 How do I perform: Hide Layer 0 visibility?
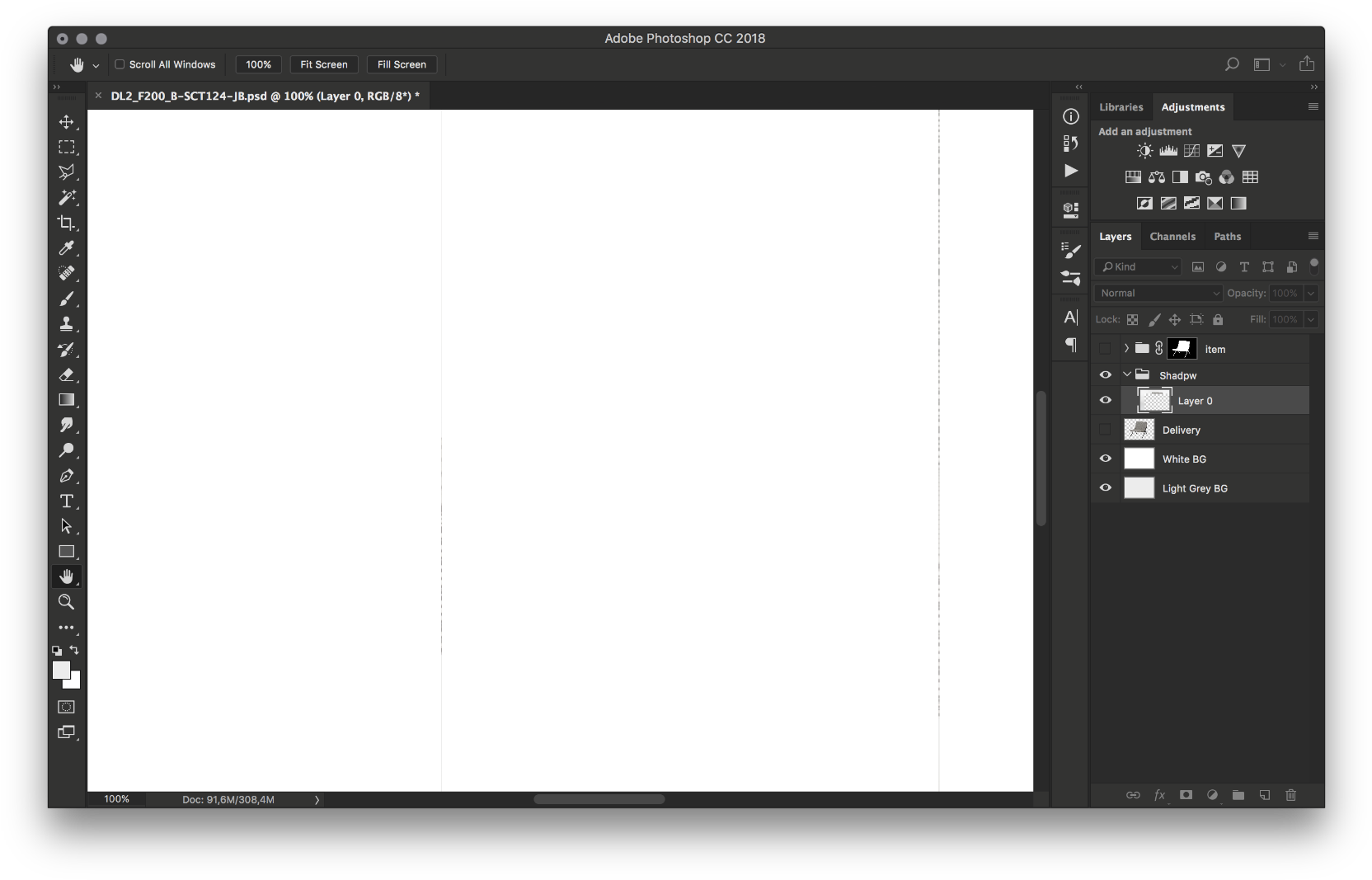click(1106, 401)
